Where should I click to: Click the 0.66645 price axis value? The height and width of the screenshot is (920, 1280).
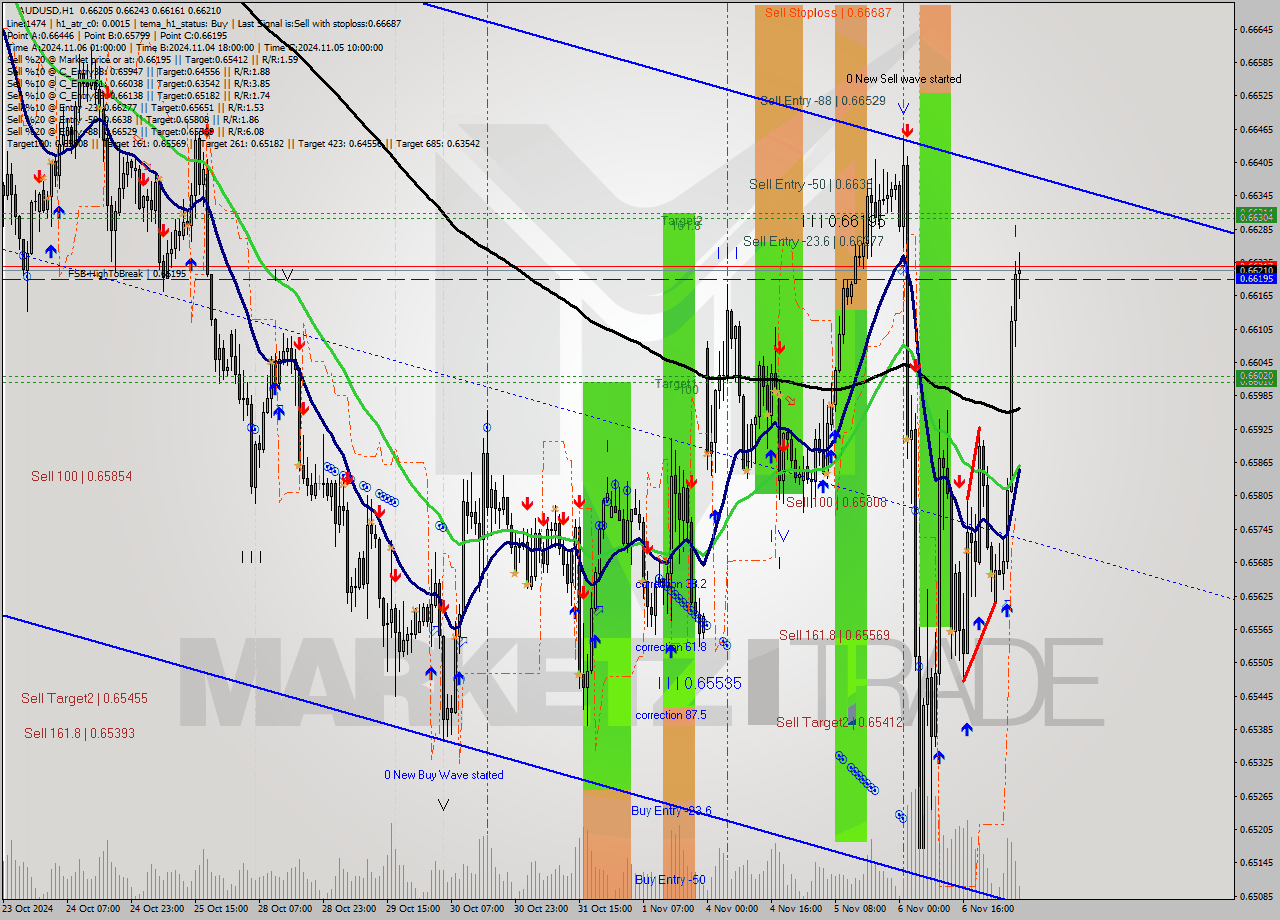pyautogui.click(x=1256, y=29)
